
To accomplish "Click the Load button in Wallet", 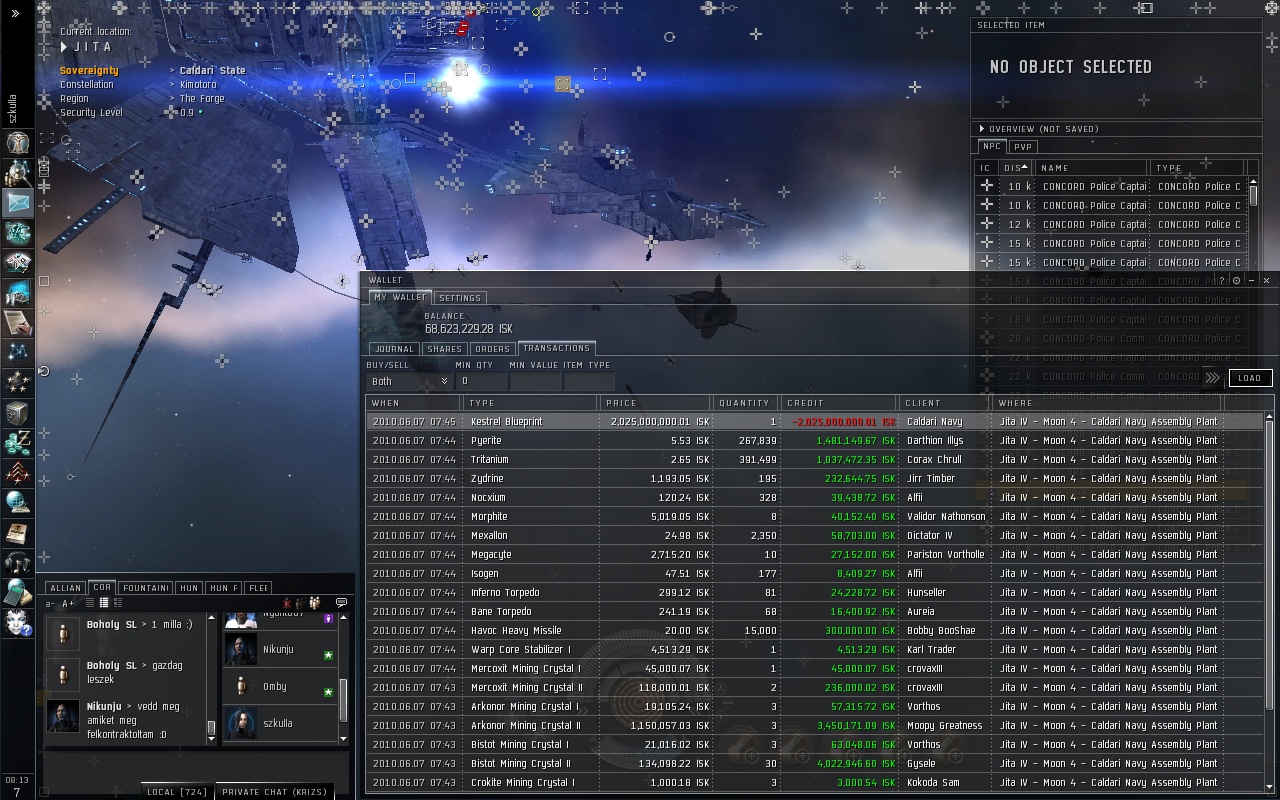I will [1250, 378].
